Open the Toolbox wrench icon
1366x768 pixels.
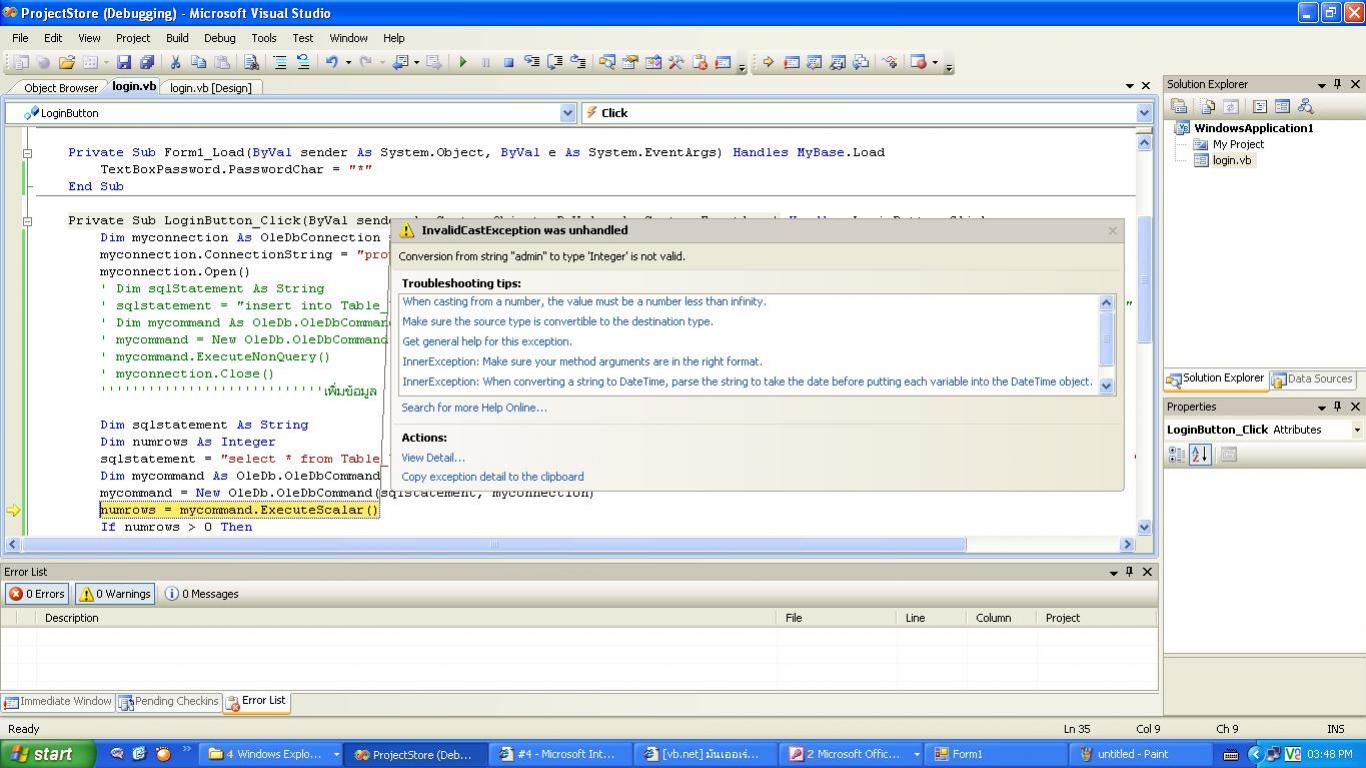(676, 62)
